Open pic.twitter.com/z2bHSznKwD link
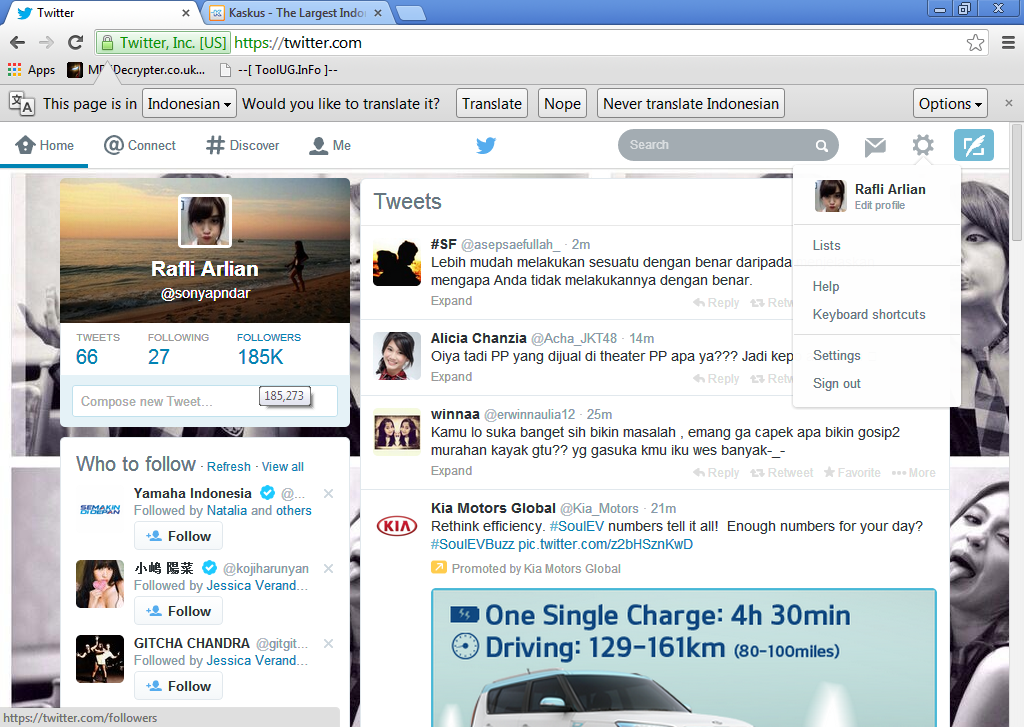Image resolution: width=1025 pixels, height=727 pixels. 605,544
